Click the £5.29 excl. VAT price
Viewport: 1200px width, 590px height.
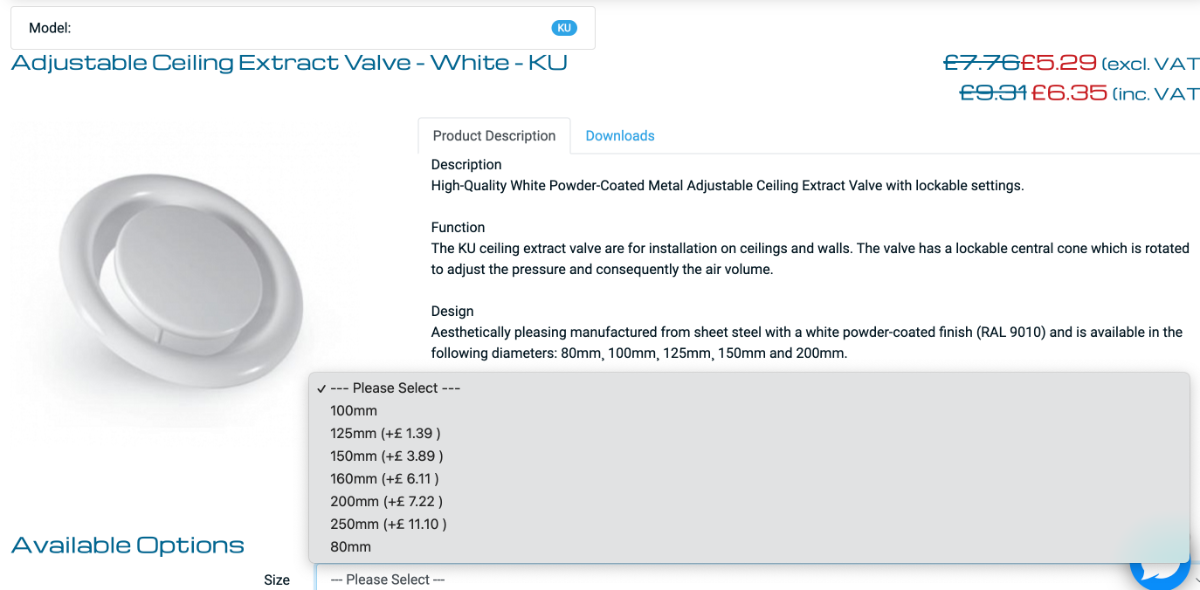(x=1059, y=62)
